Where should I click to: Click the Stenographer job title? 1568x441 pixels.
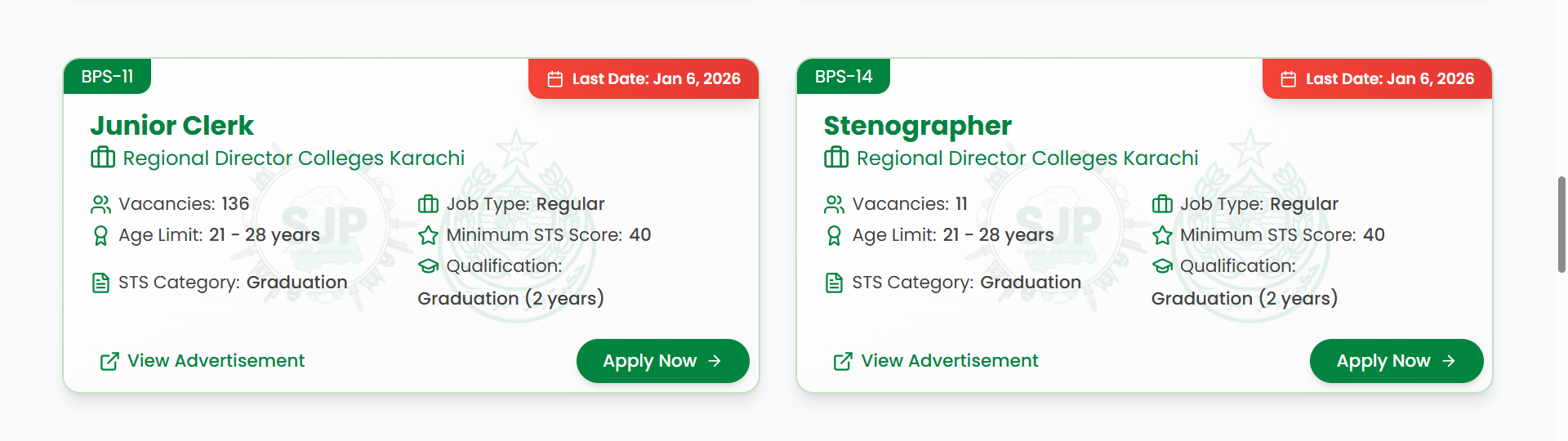click(x=917, y=126)
